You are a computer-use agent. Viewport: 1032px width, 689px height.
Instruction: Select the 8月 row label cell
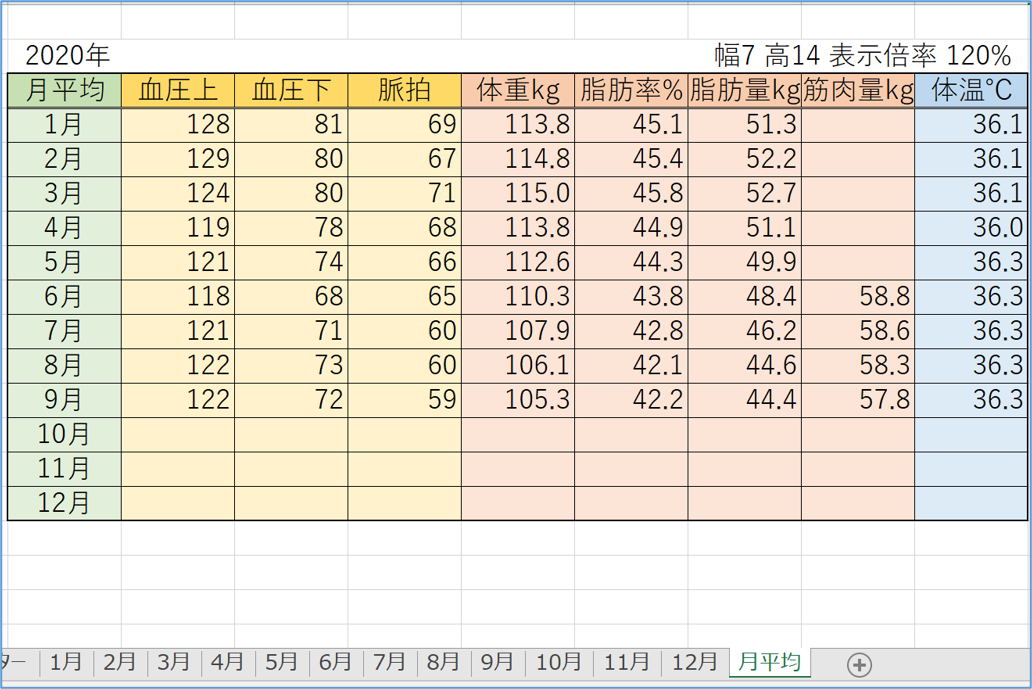pyautogui.click(x=64, y=365)
